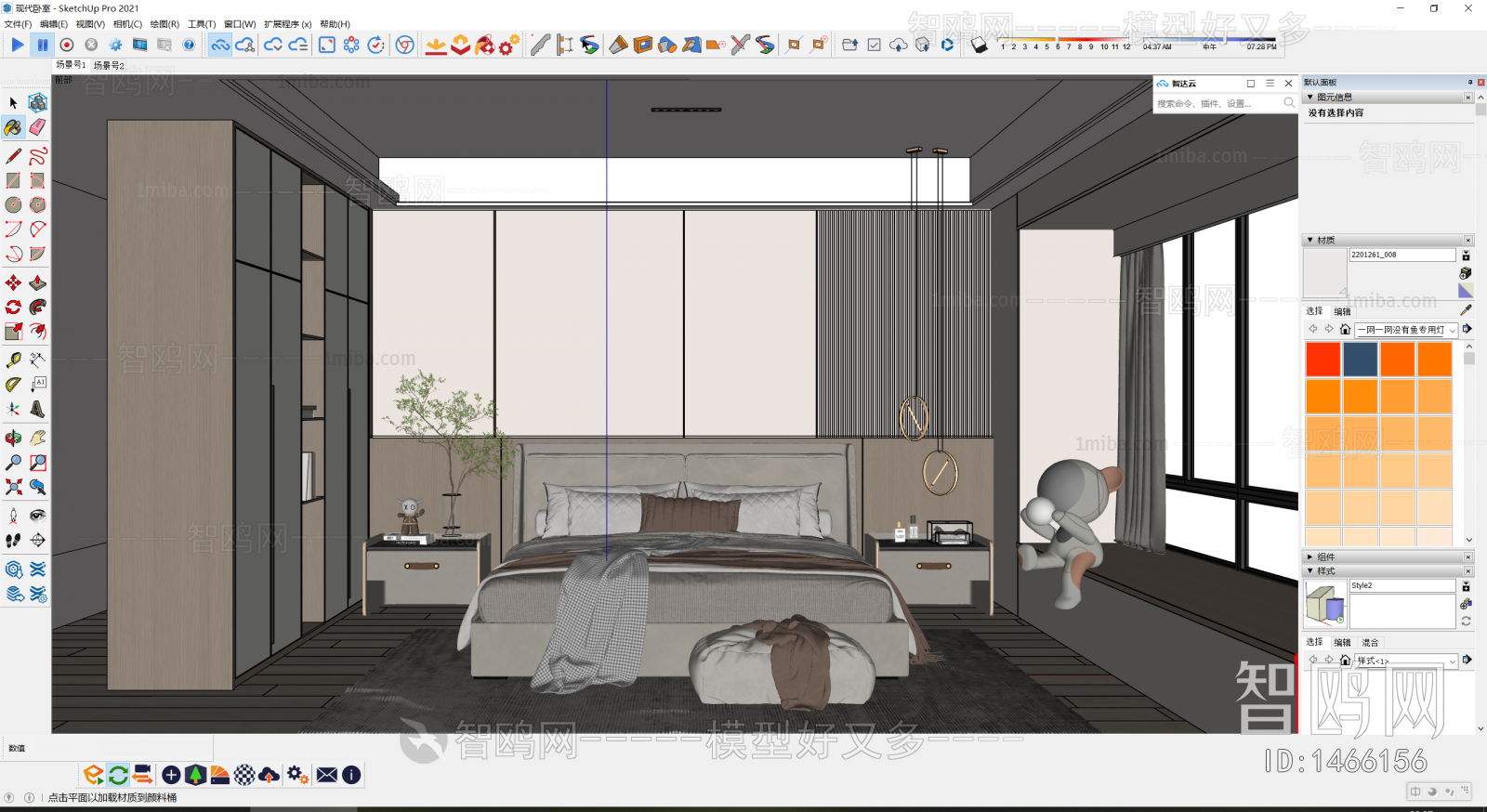
Task: Switch to scene tab 场景号1
Action: pos(71,65)
